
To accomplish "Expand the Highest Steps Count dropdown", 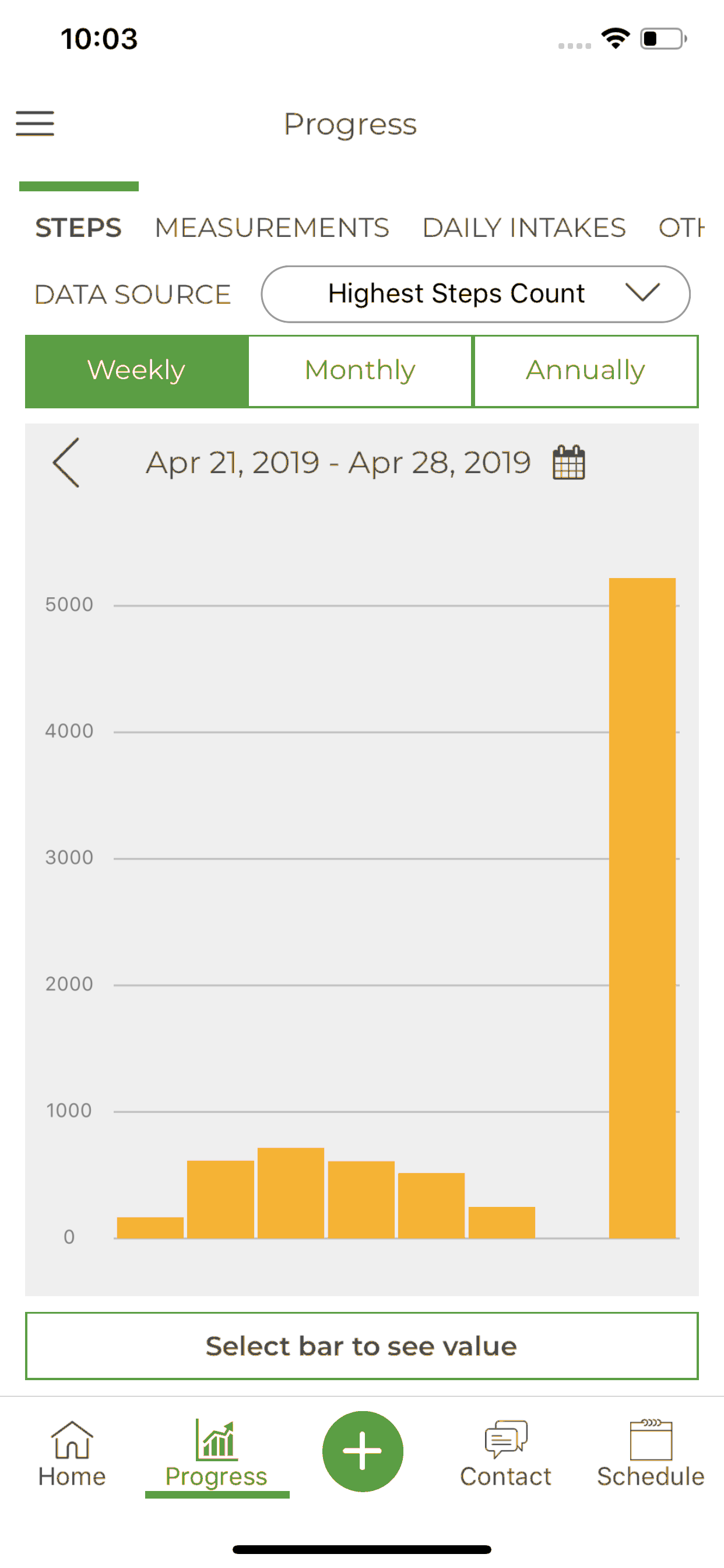I will click(475, 294).
